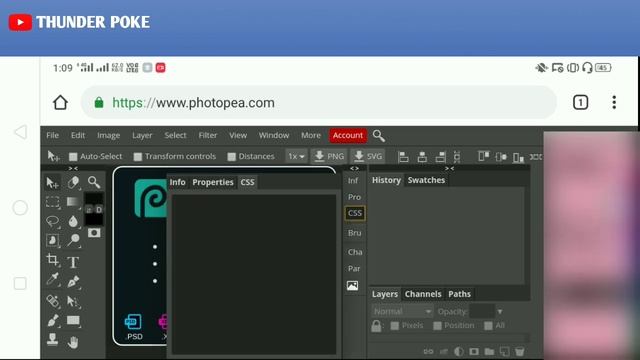Image resolution: width=640 pixels, height=360 pixels.
Task: Click the align right edges icon
Action: (x=440, y=157)
